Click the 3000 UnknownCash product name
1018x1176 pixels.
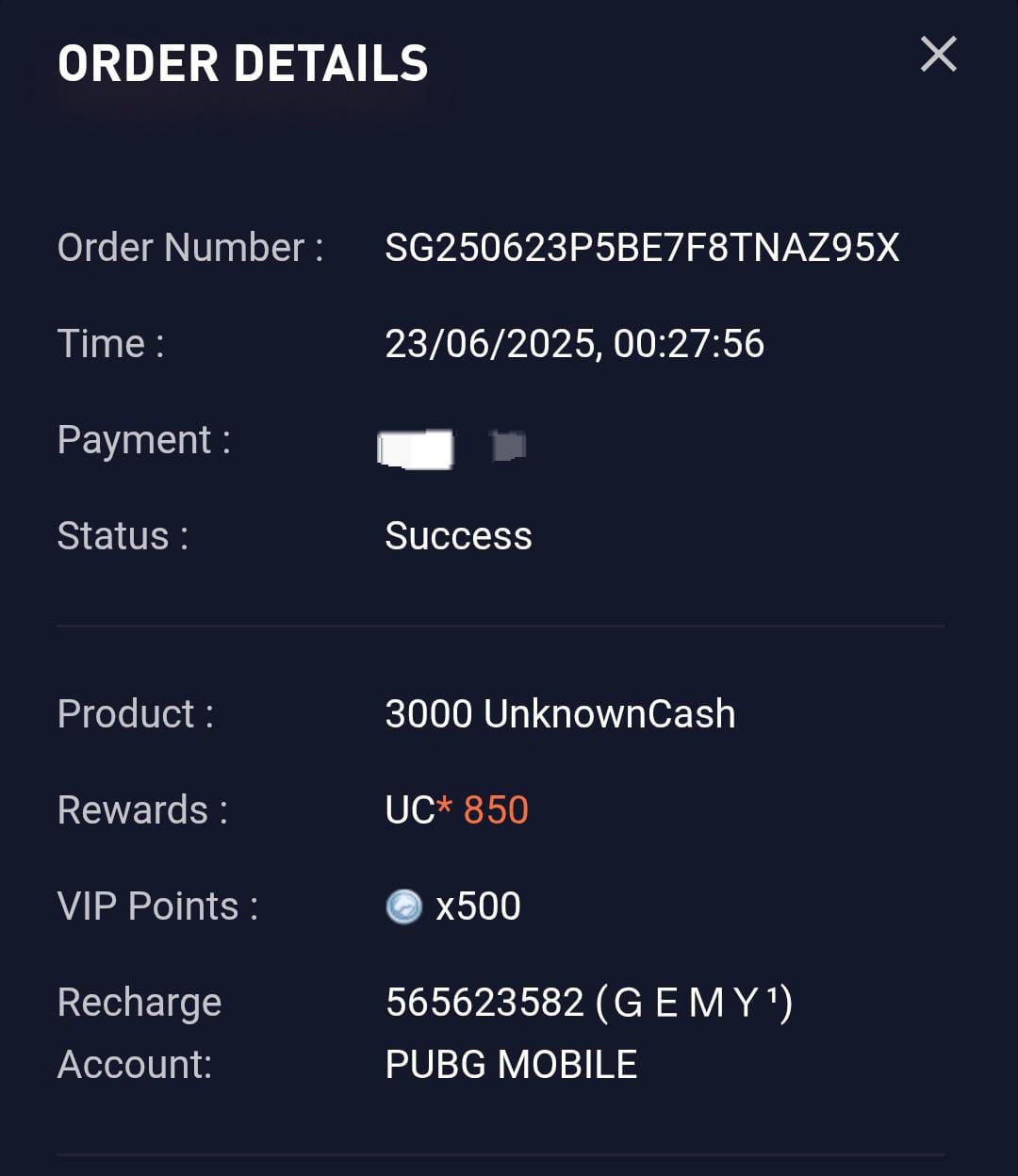tap(560, 714)
